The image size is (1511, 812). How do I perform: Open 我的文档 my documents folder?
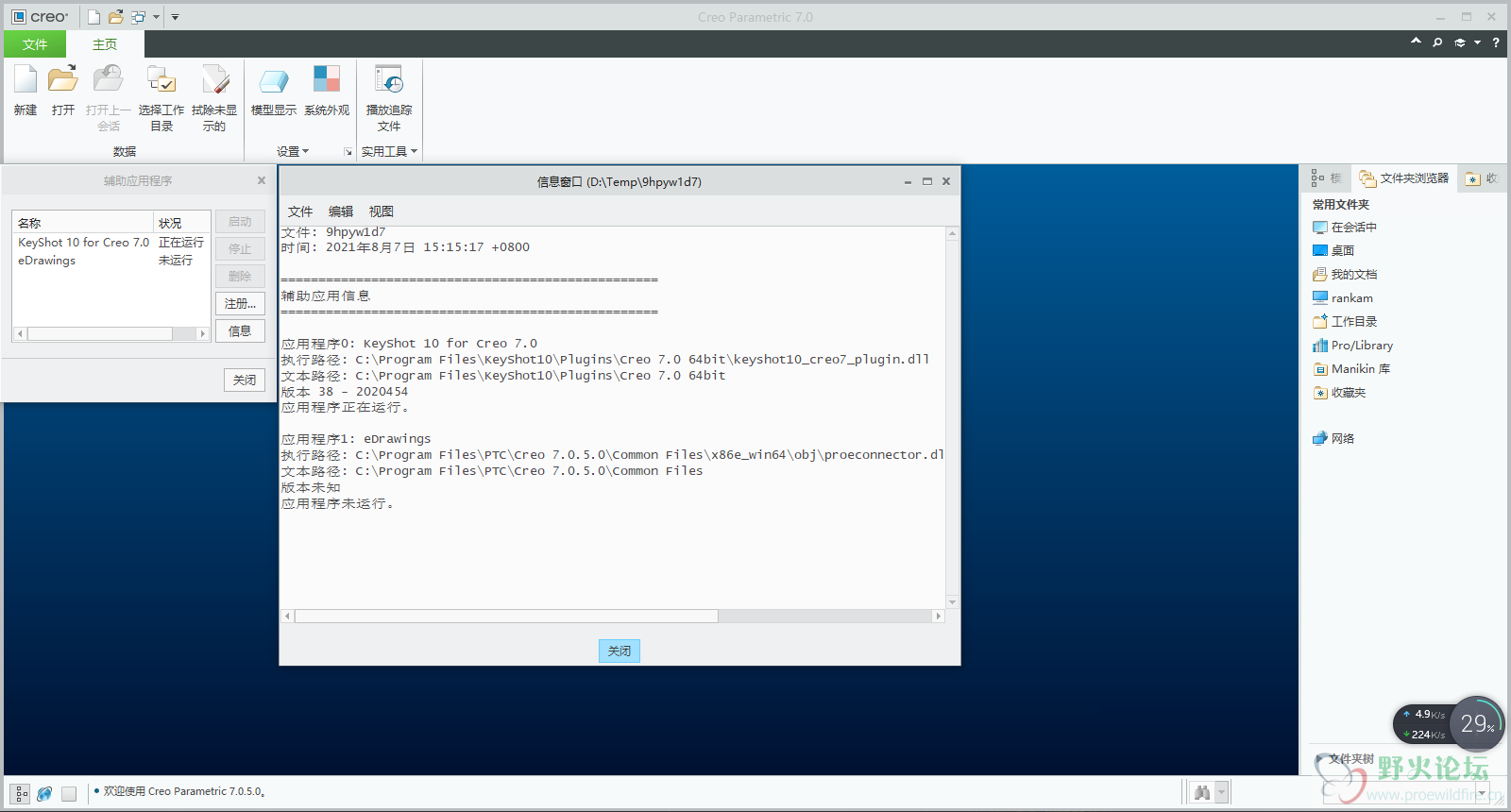coord(1345,275)
